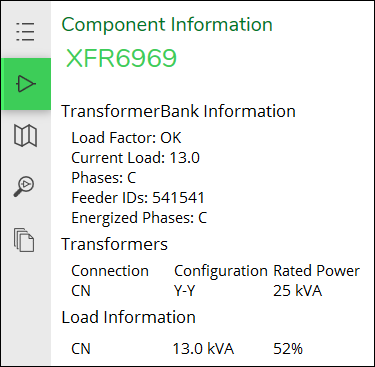This screenshot has width=375, height=367.
Task: Select the 25 kVA rated power cell
Action: (298, 291)
